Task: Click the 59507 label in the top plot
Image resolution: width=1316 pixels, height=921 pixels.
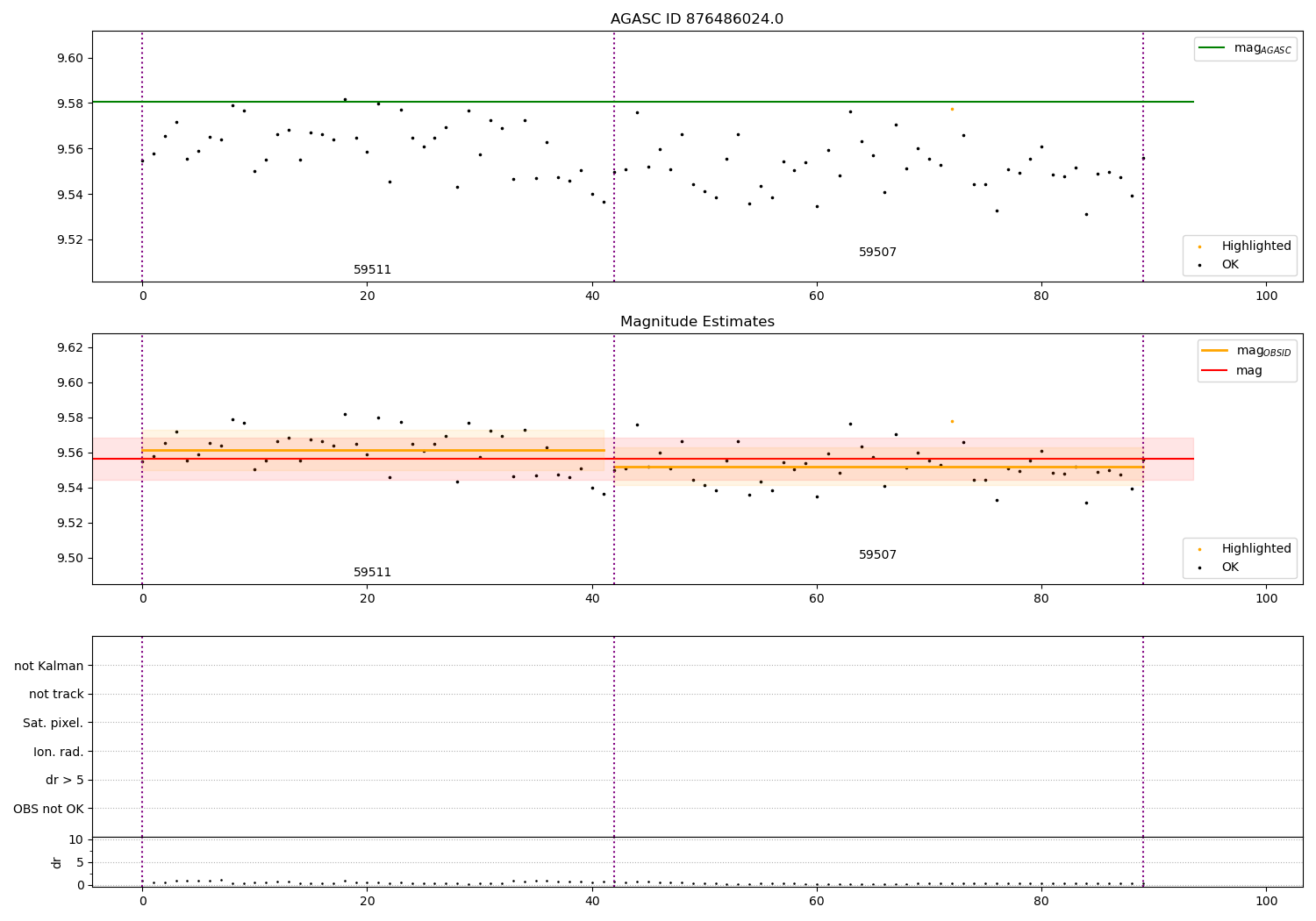Action: tap(877, 253)
